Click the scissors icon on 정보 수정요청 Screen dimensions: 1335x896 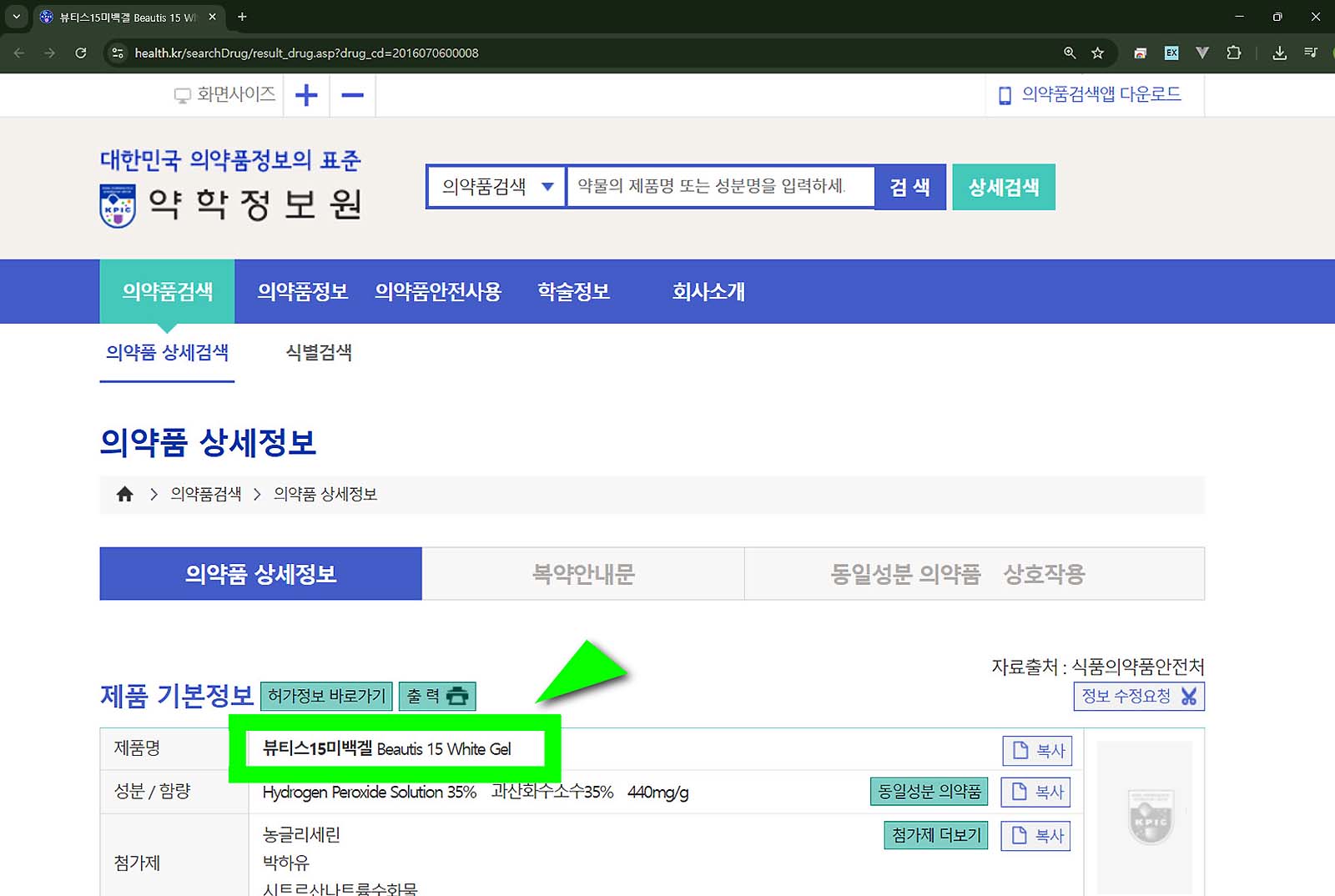[x=1190, y=696]
